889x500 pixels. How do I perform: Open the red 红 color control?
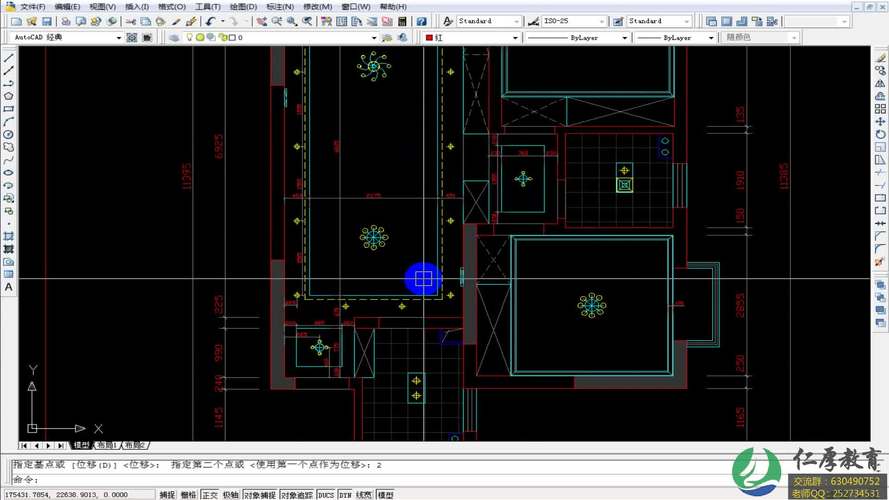(471, 38)
